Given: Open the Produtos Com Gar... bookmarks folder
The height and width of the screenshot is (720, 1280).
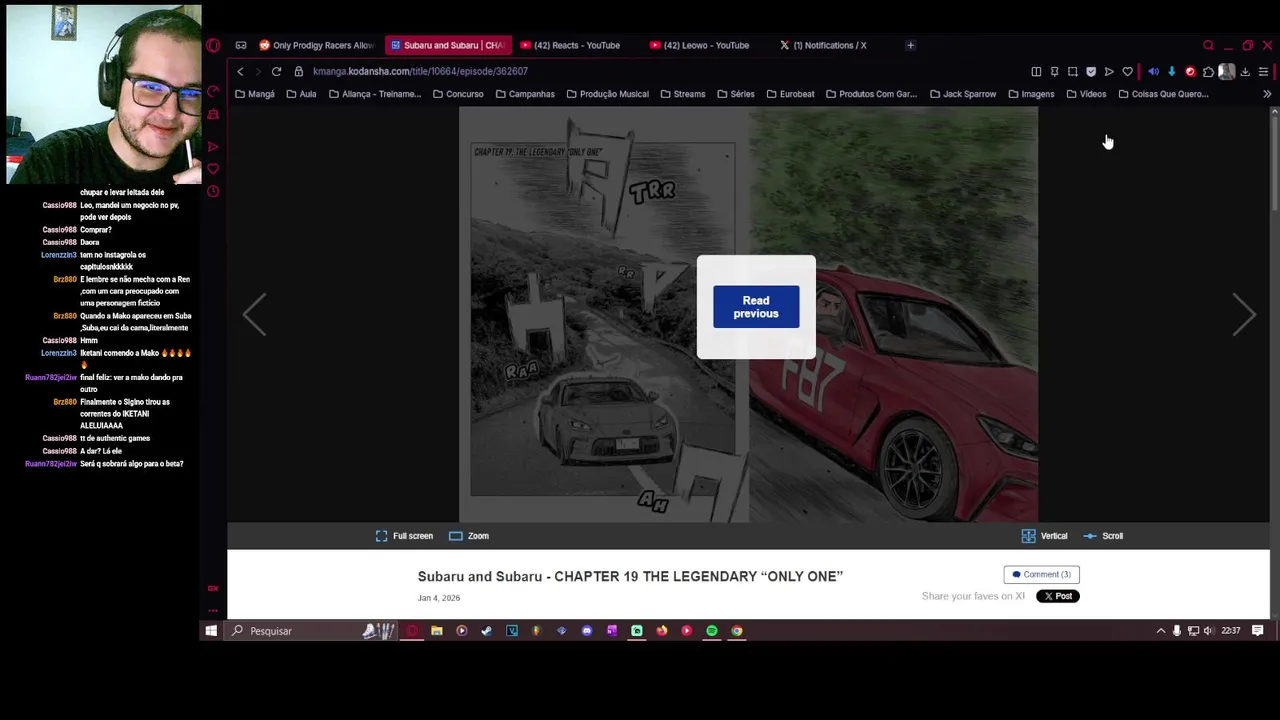Looking at the screenshot, I should 871,94.
